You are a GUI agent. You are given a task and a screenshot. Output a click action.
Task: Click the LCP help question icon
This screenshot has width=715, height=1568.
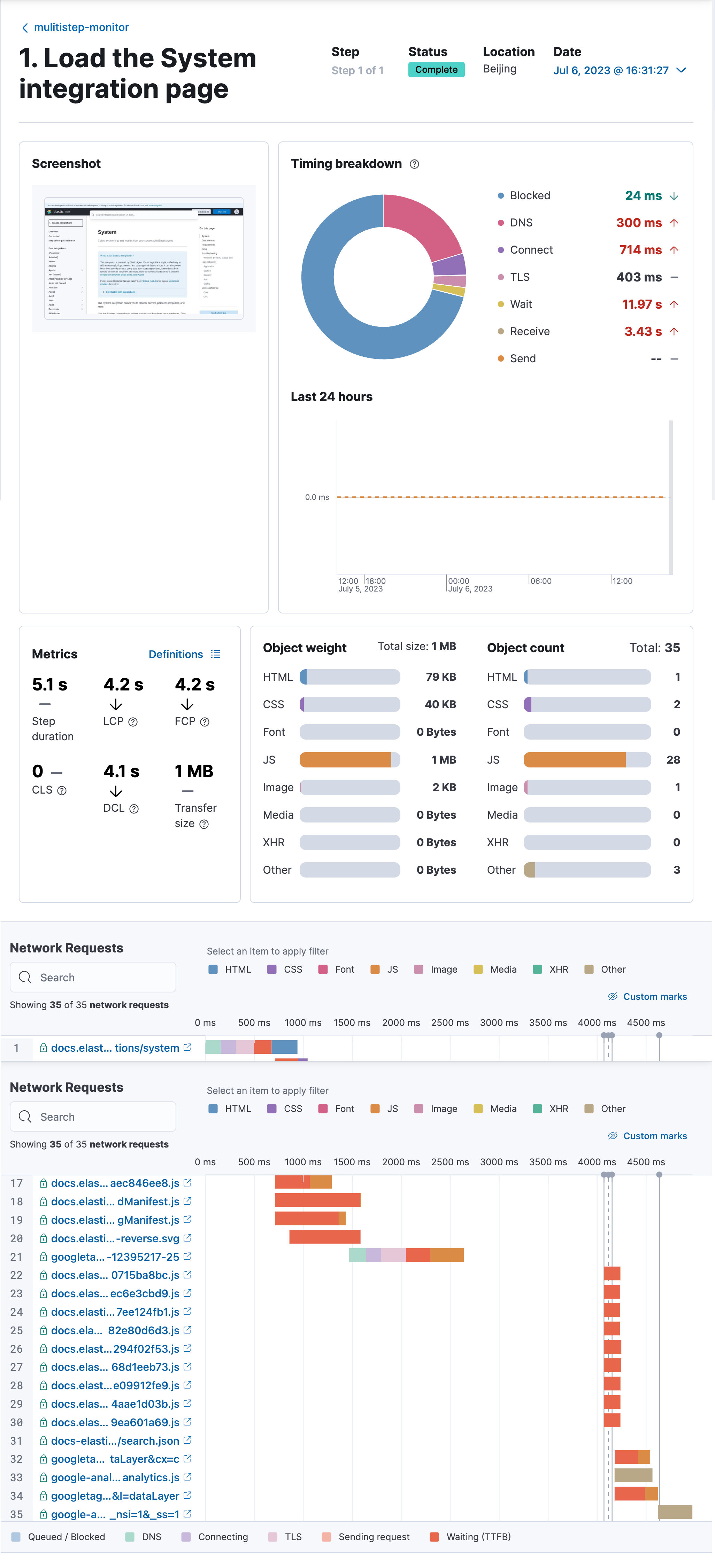133,722
